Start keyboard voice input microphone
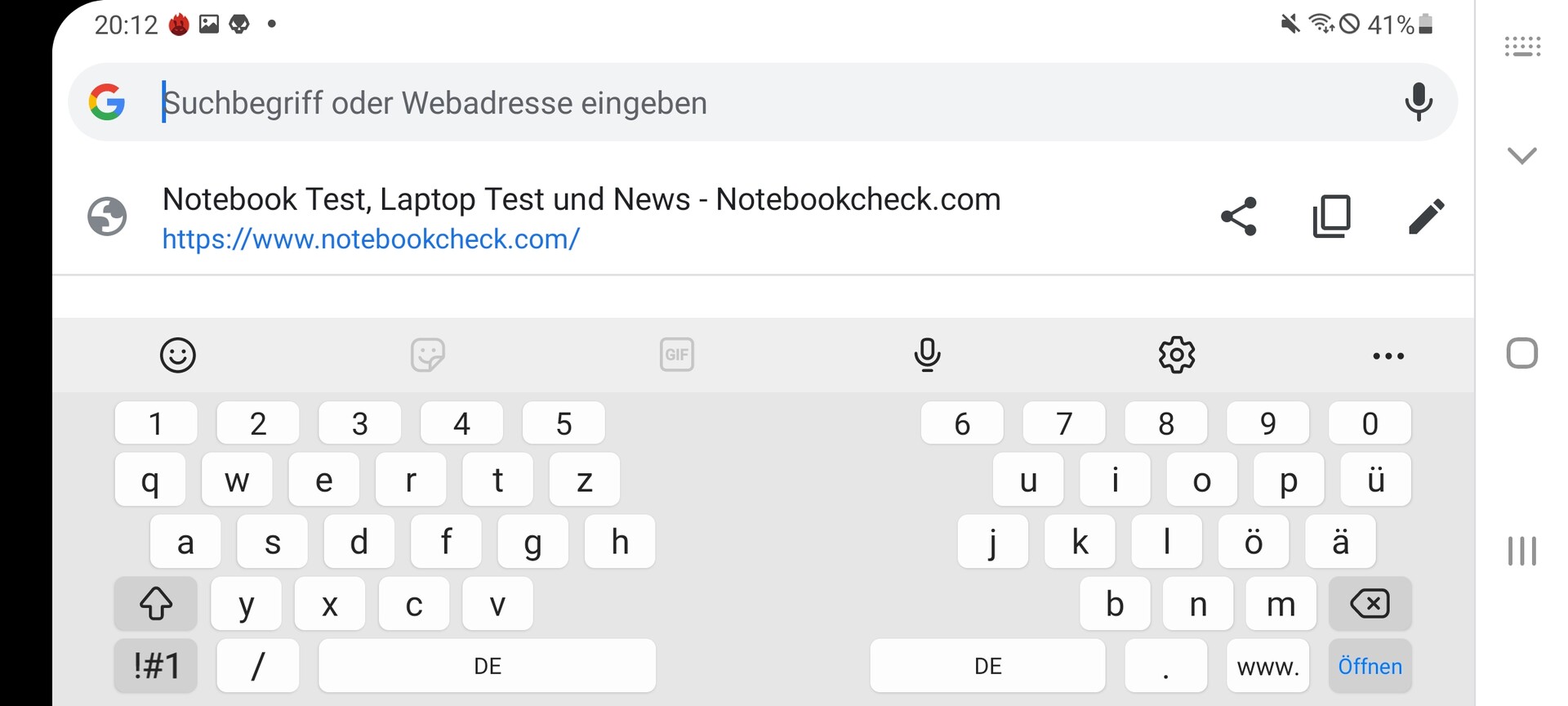Viewport: 1568px width, 706px height. (927, 355)
